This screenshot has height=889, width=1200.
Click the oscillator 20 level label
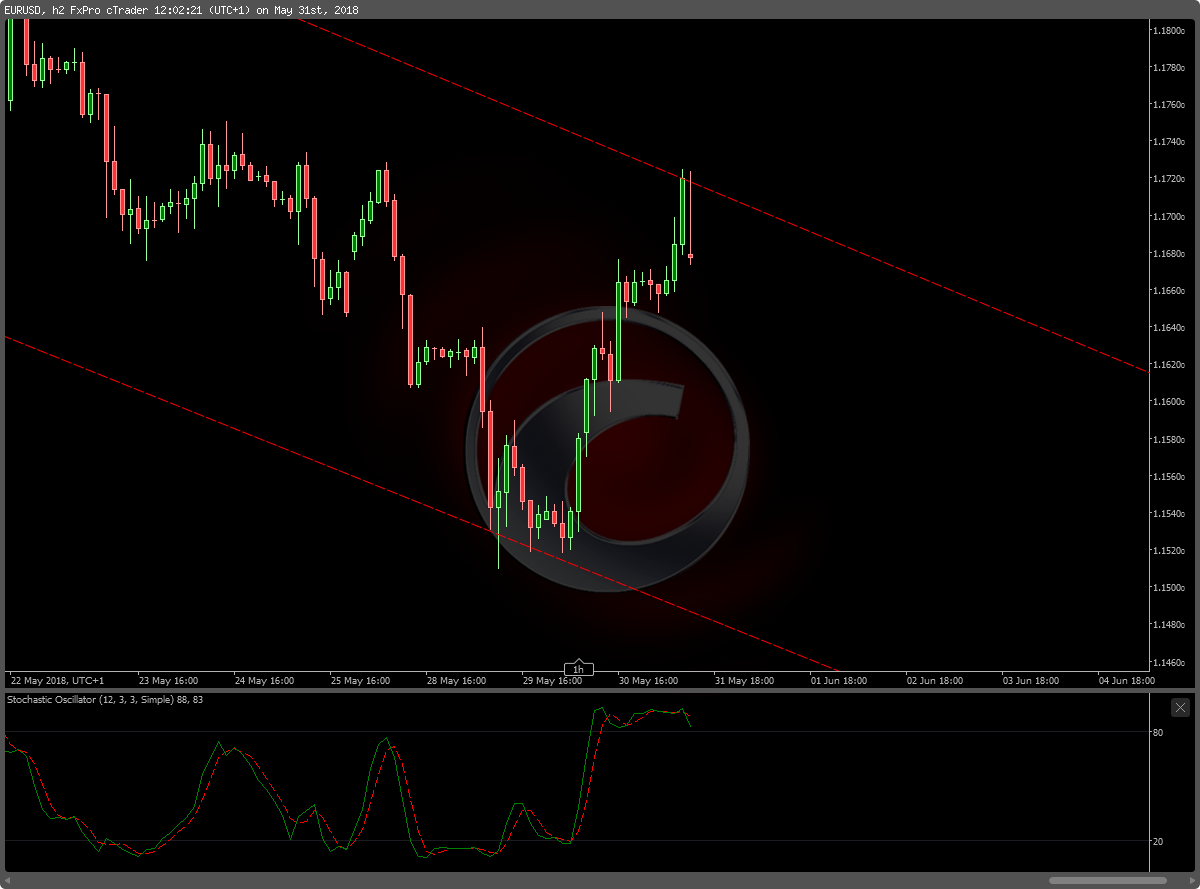[1158, 841]
